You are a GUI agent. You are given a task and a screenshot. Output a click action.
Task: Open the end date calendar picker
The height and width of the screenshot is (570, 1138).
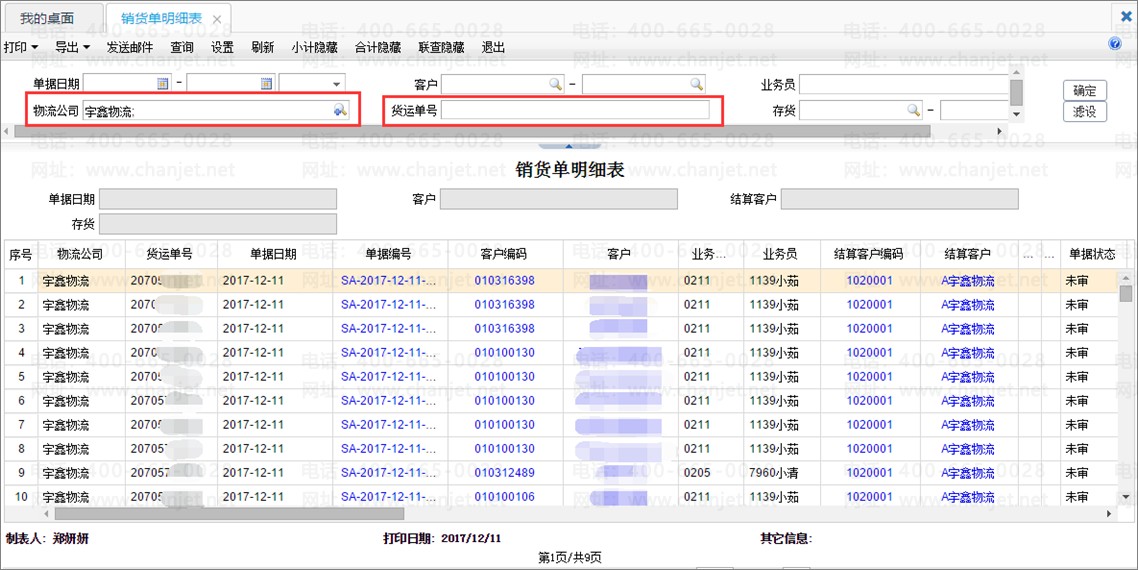(x=267, y=84)
